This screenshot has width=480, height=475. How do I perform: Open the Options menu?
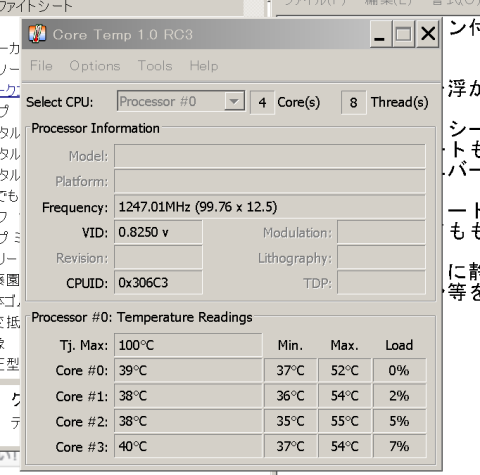(x=95, y=66)
